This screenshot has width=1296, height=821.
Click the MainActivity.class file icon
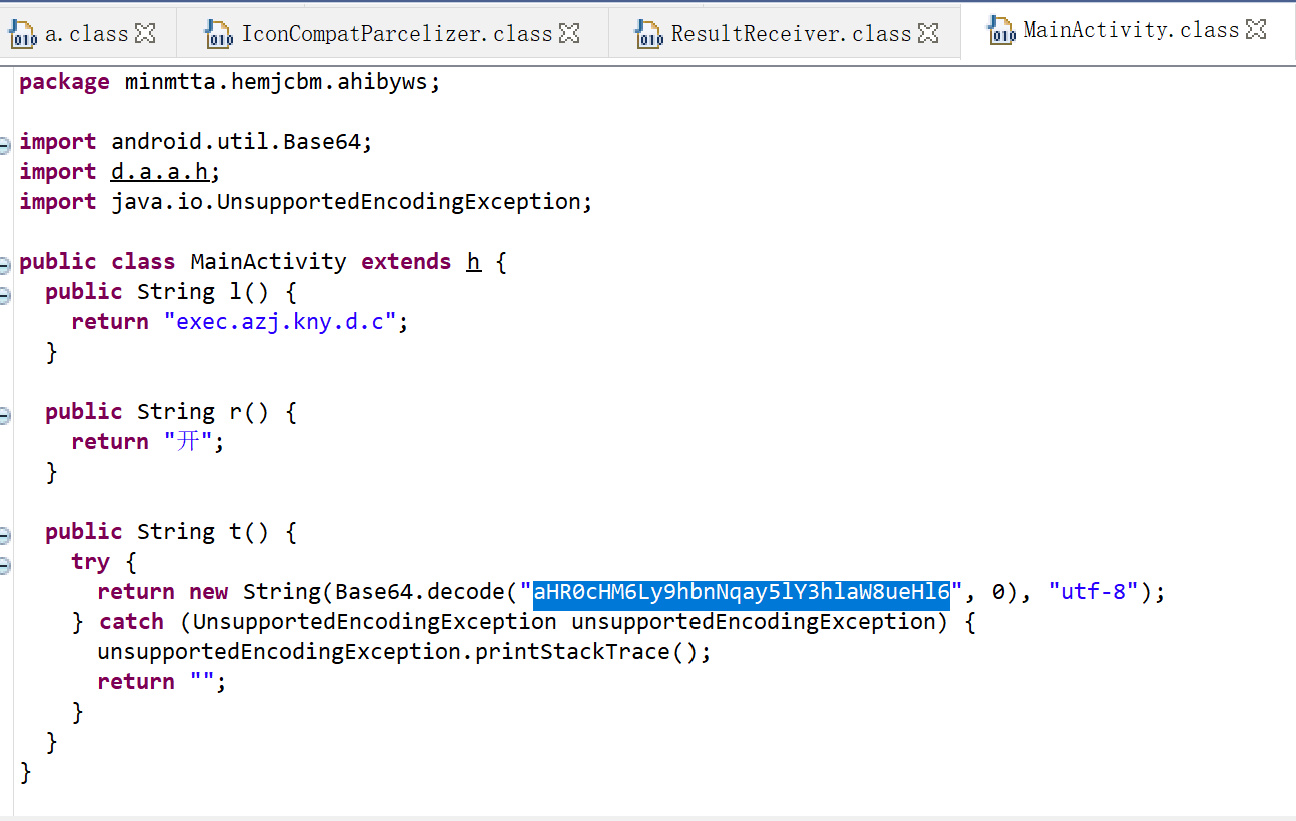point(1002,31)
